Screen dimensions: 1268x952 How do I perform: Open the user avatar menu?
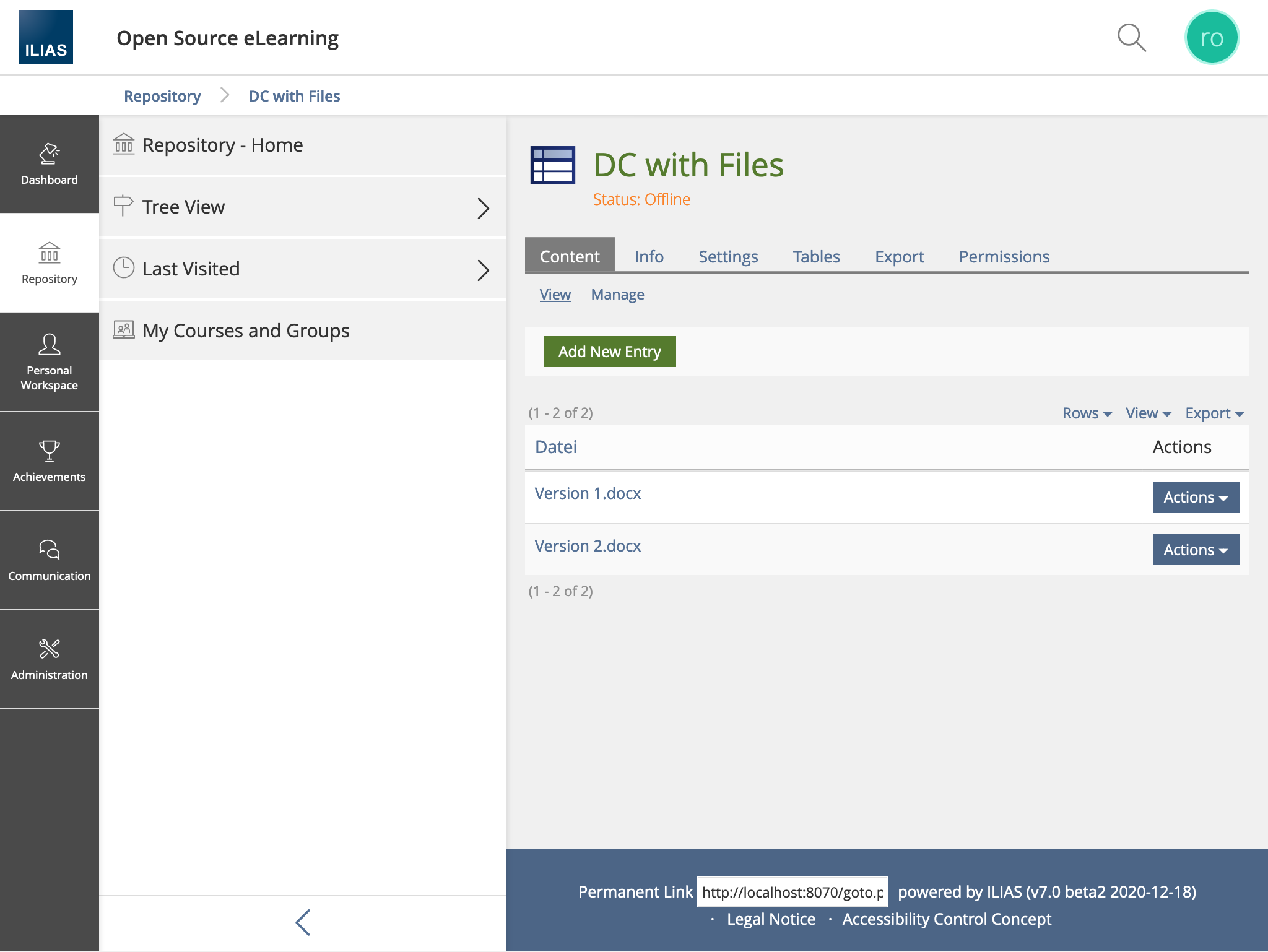(x=1211, y=38)
